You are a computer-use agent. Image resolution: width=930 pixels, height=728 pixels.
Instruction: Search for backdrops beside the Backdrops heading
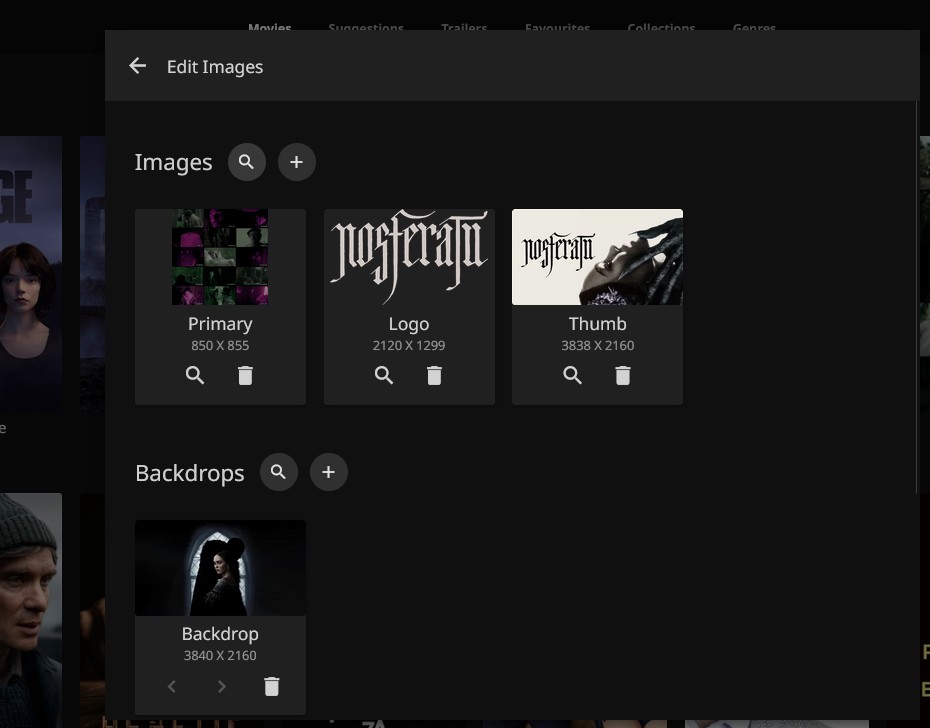(279, 472)
